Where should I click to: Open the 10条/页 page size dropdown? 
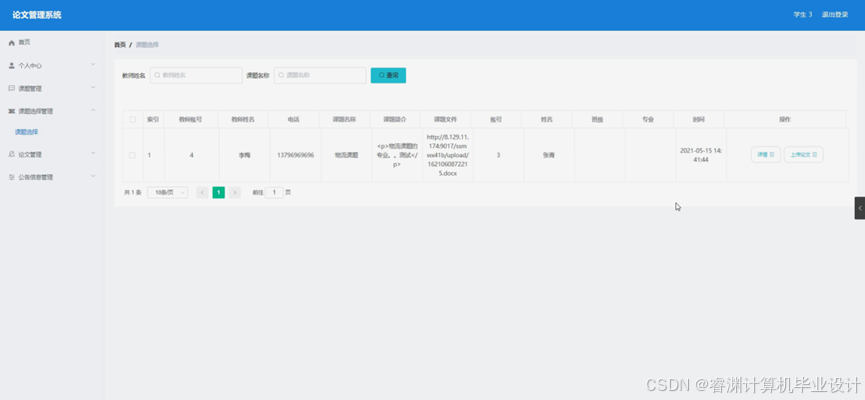pos(168,193)
